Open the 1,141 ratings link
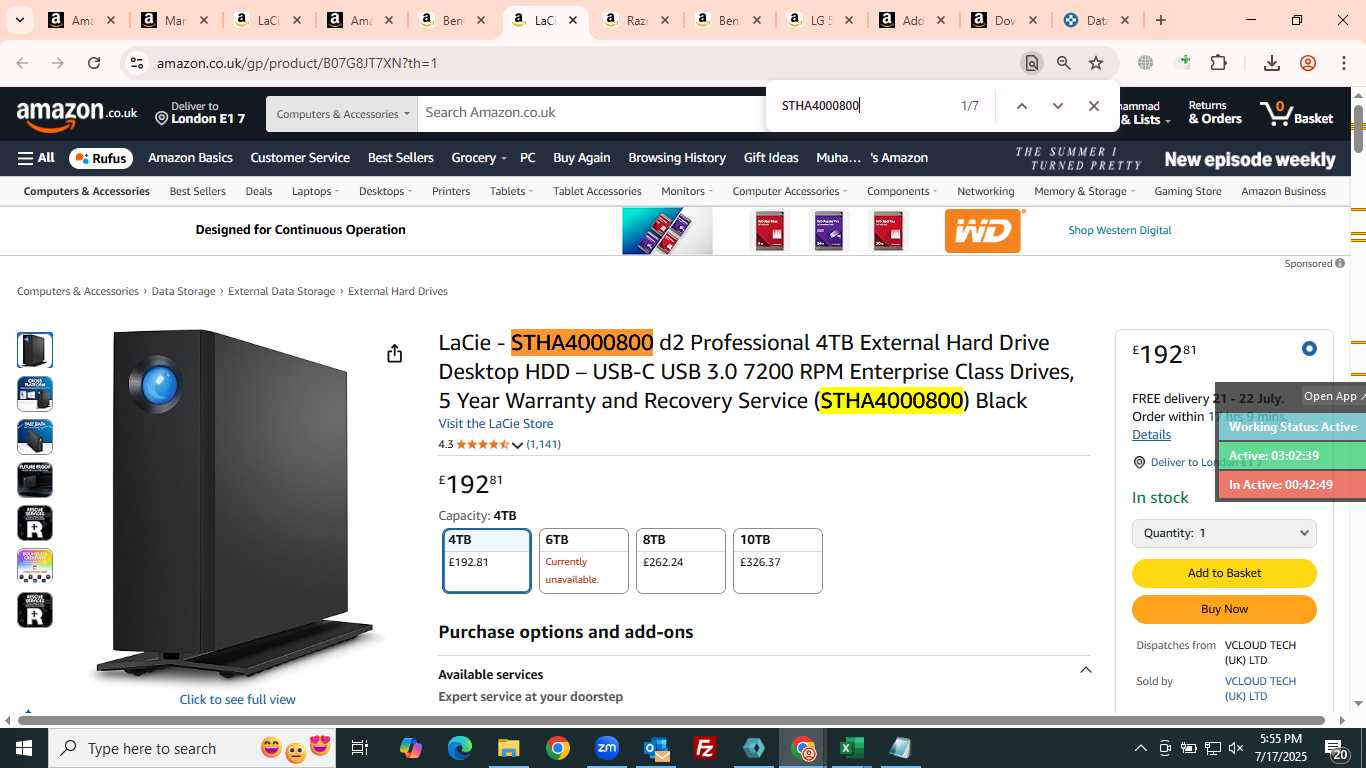The width and height of the screenshot is (1366, 768). [x=544, y=444]
